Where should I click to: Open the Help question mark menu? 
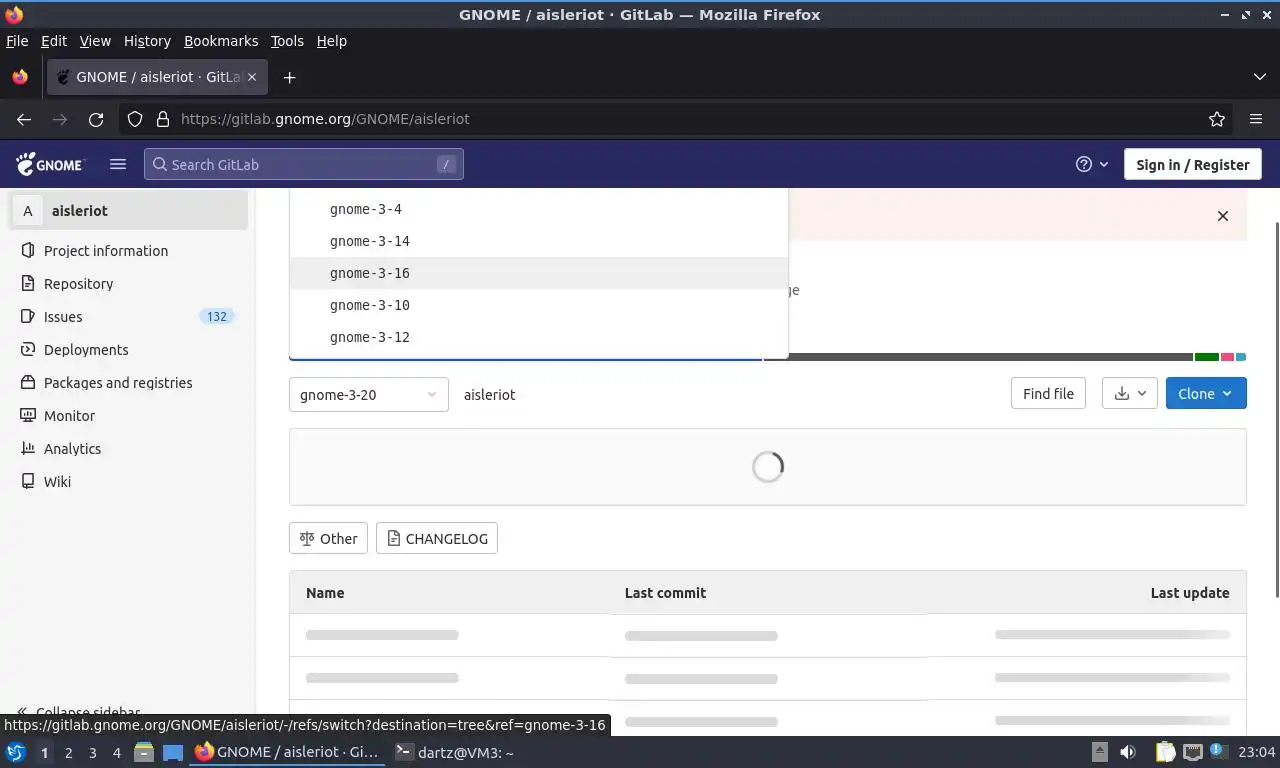click(1092, 164)
